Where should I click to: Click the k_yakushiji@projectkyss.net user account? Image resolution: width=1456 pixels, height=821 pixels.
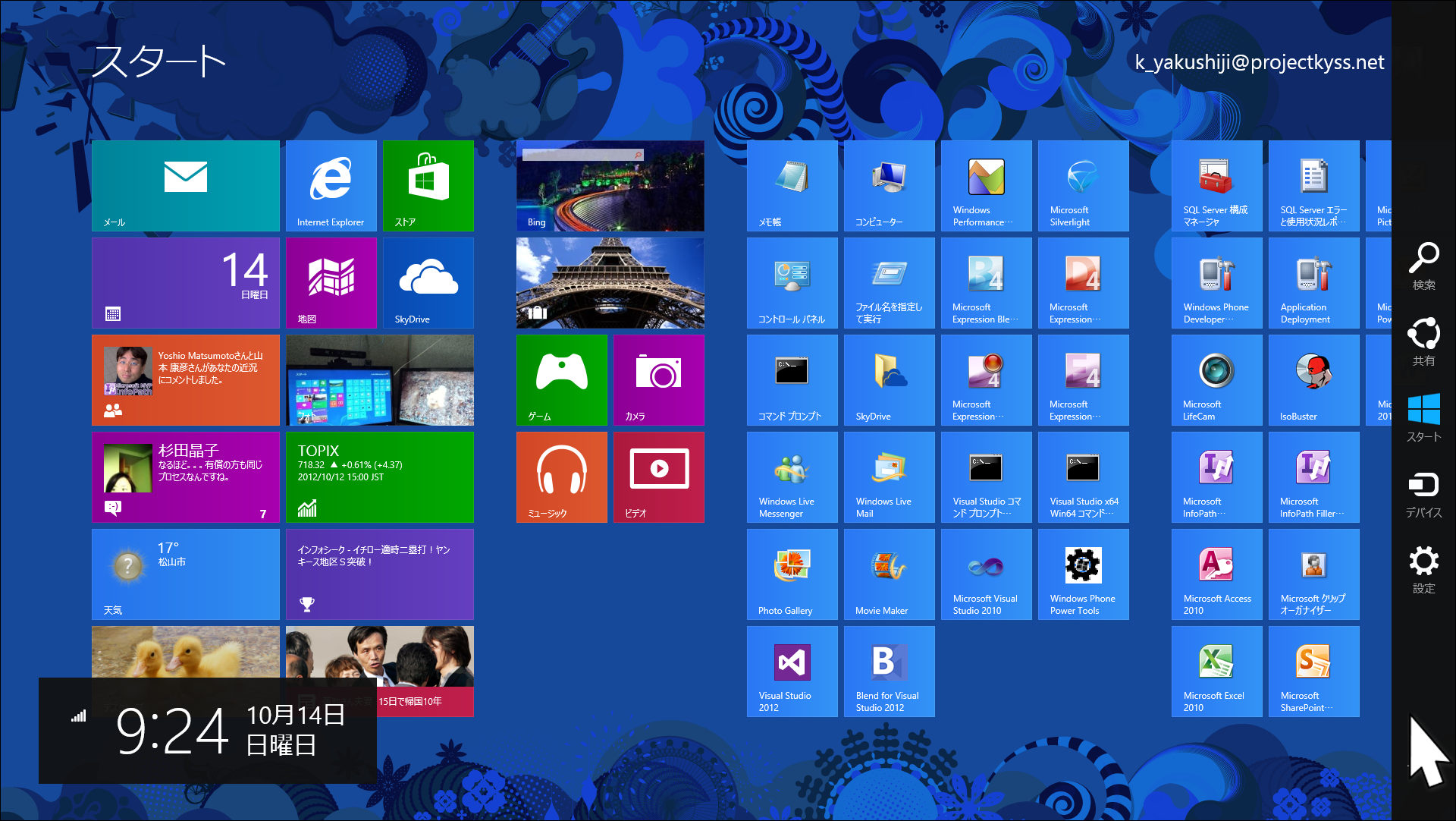click(x=1259, y=62)
